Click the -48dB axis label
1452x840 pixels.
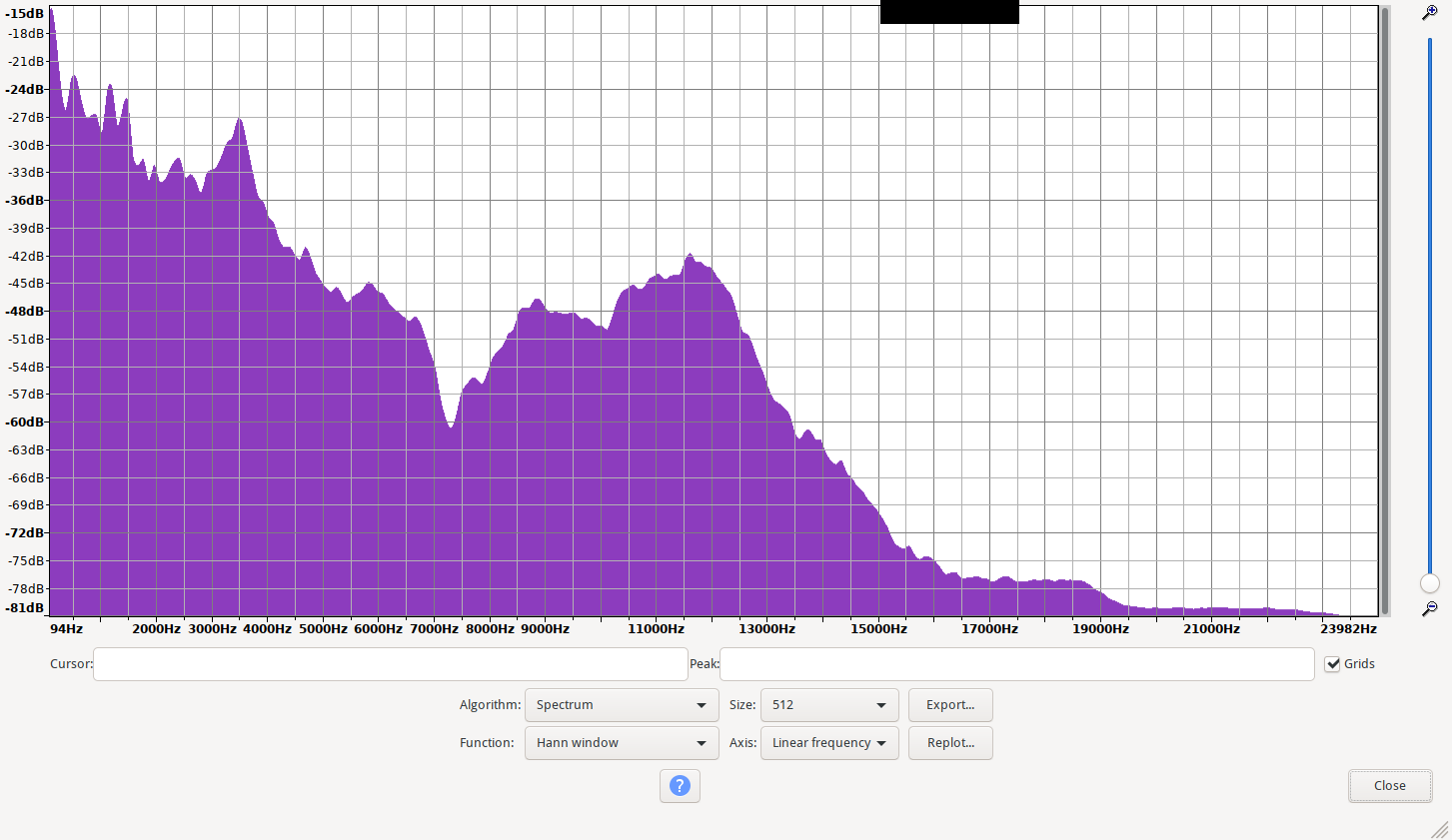[x=25, y=312]
